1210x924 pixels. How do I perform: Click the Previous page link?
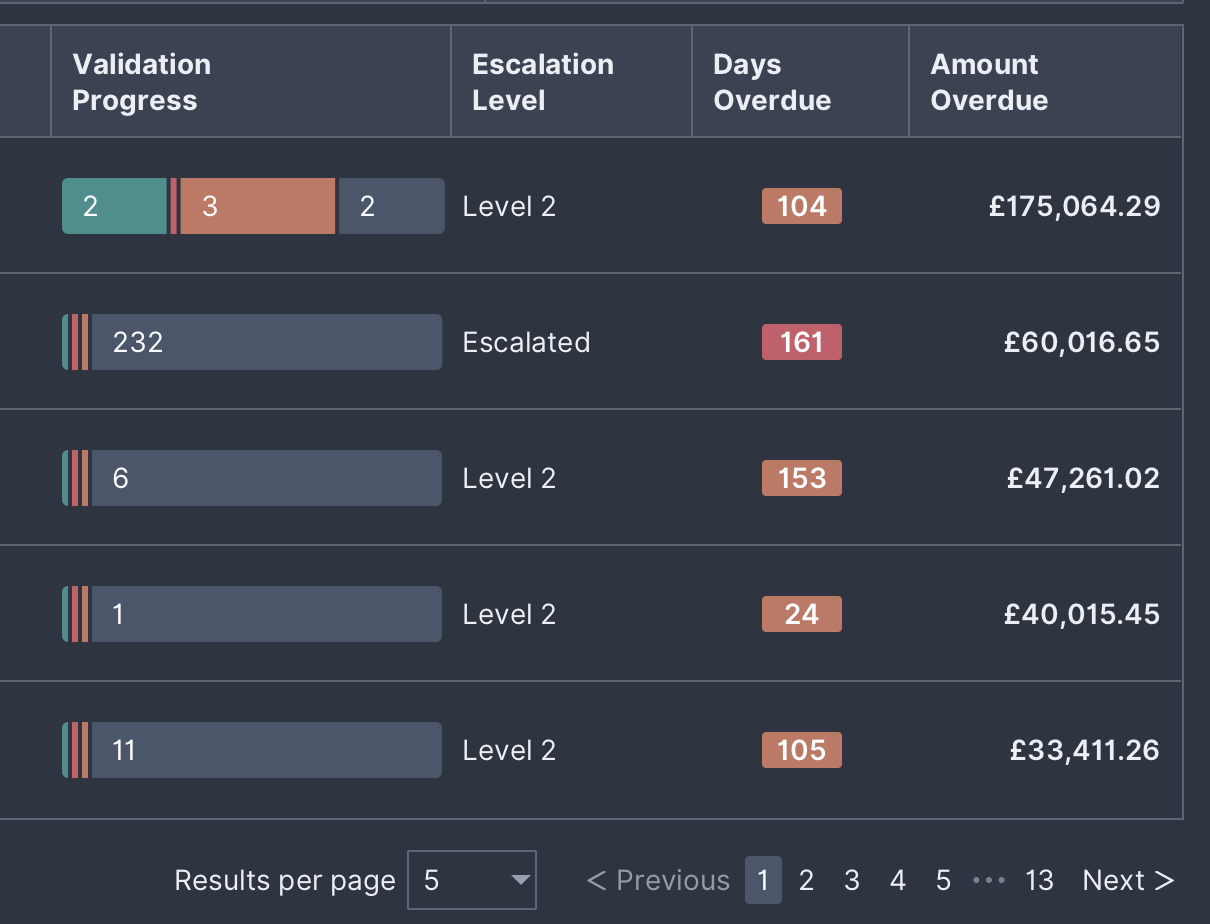tap(658, 880)
